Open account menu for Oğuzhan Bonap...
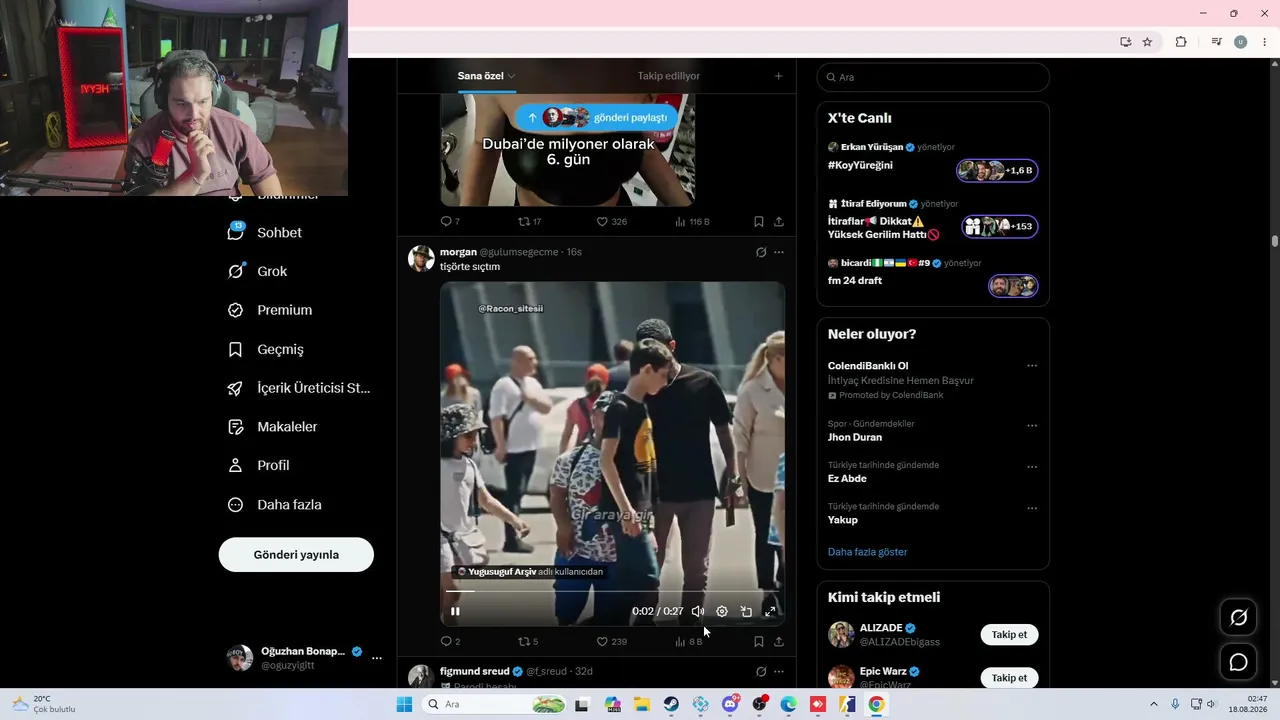 point(305,658)
